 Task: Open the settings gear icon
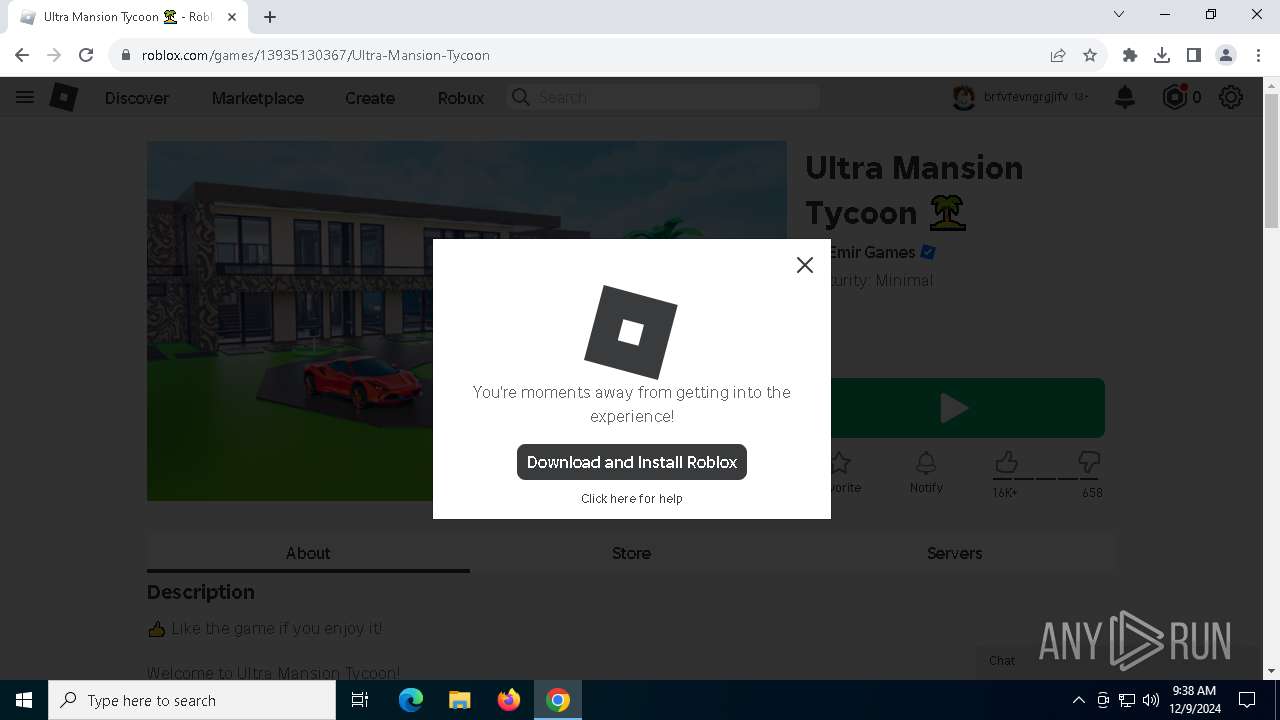click(x=1231, y=97)
